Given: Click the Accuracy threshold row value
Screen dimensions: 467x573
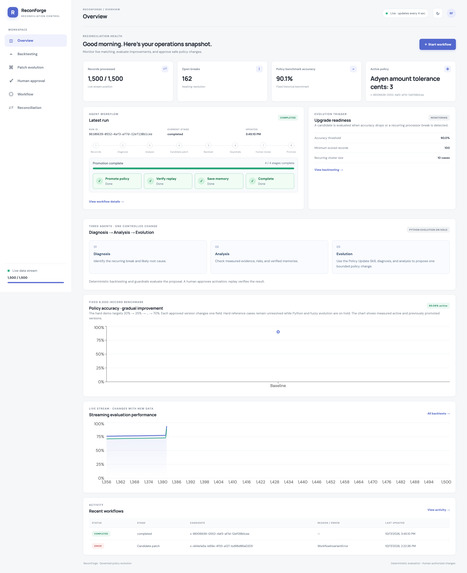Looking at the screenshot, I should point(445,138).
